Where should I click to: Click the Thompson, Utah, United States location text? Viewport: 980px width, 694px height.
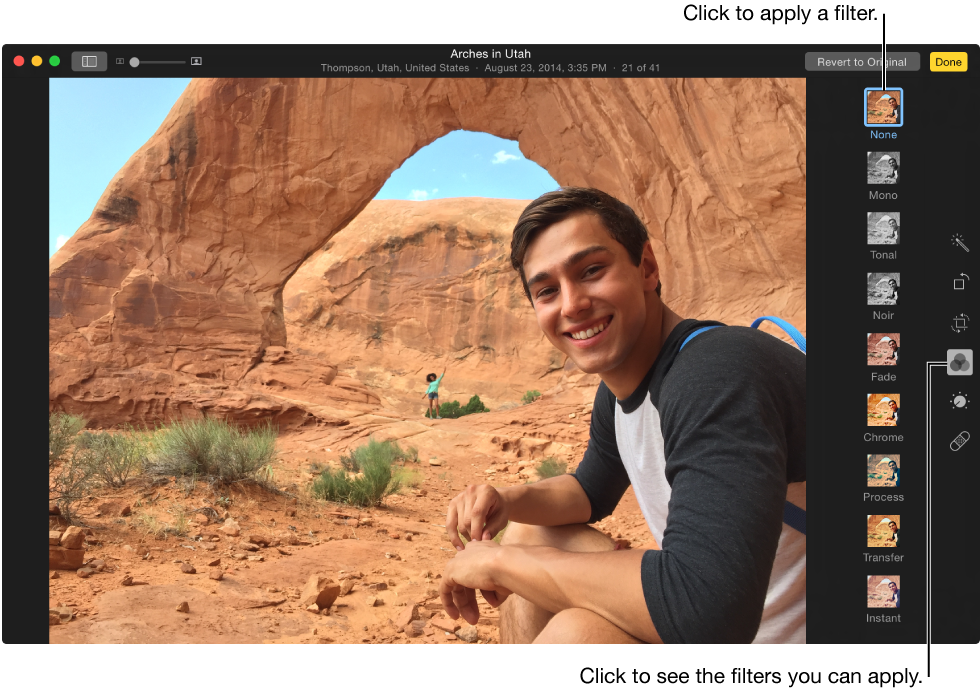395,68
